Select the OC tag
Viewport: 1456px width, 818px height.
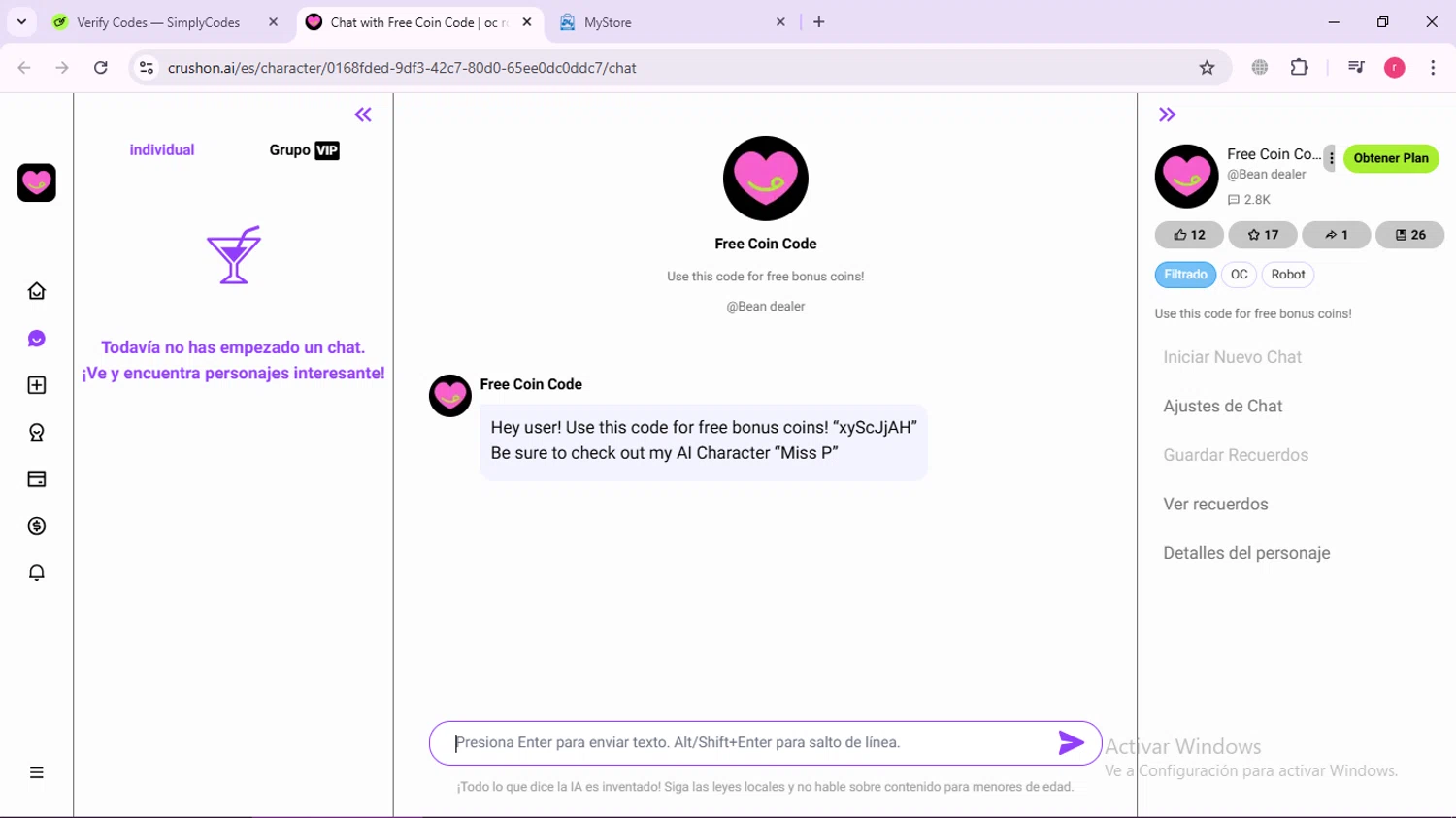click(1239, 275)
